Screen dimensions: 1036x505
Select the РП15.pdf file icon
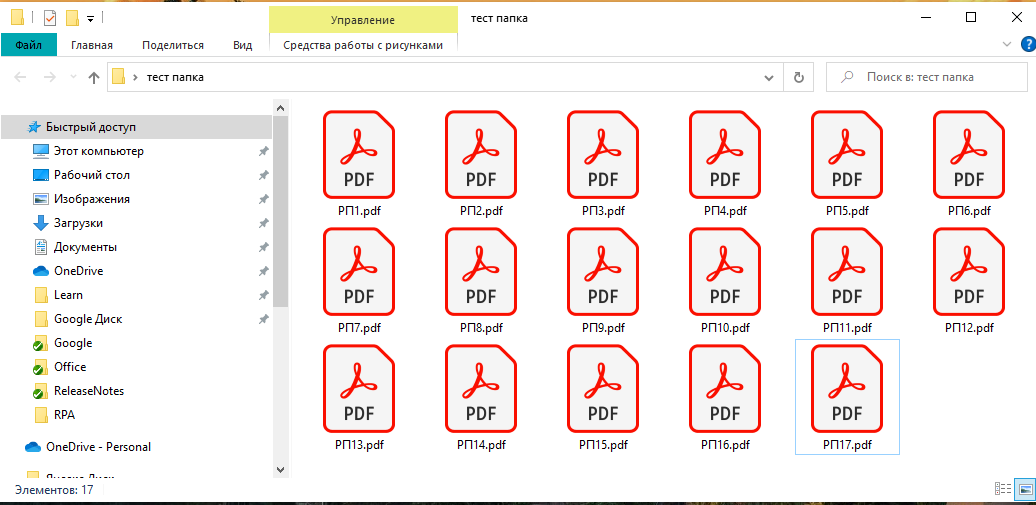(603, 389)
